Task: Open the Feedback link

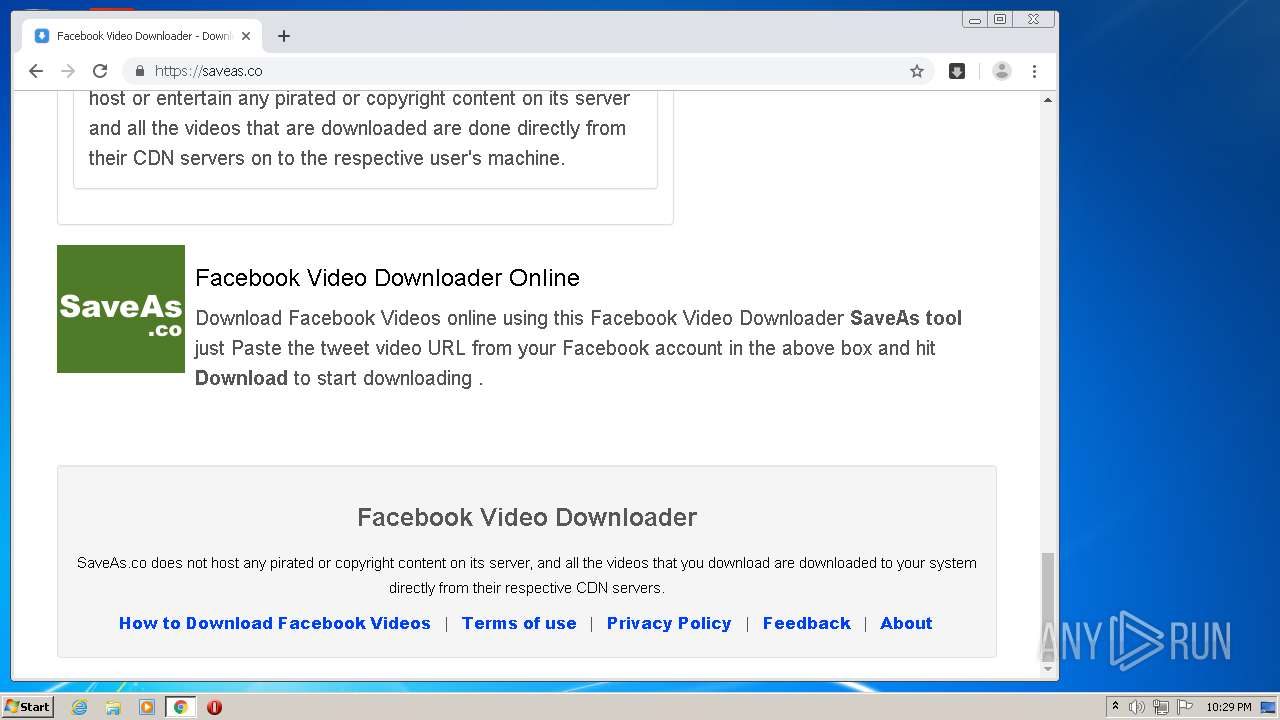Action: coord(807,623)
